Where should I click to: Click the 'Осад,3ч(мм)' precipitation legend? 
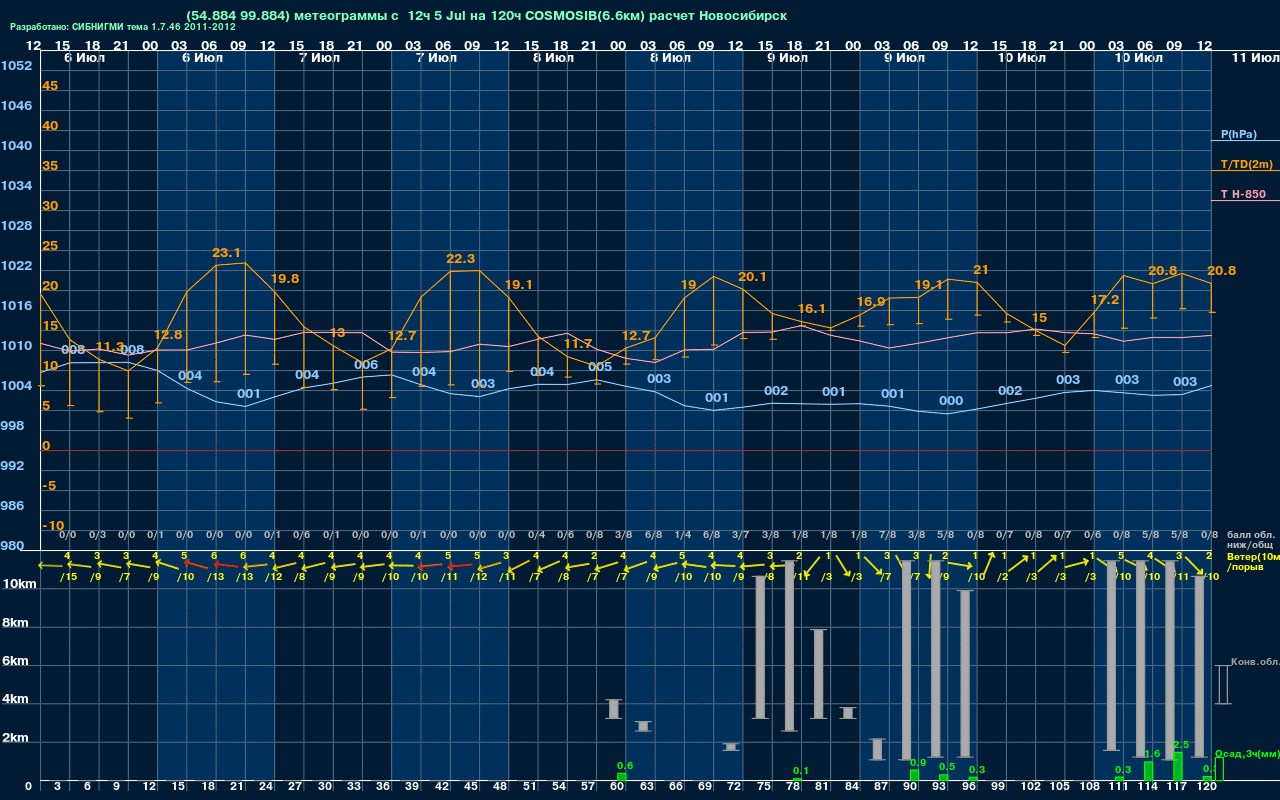(x=1247, y=753)
